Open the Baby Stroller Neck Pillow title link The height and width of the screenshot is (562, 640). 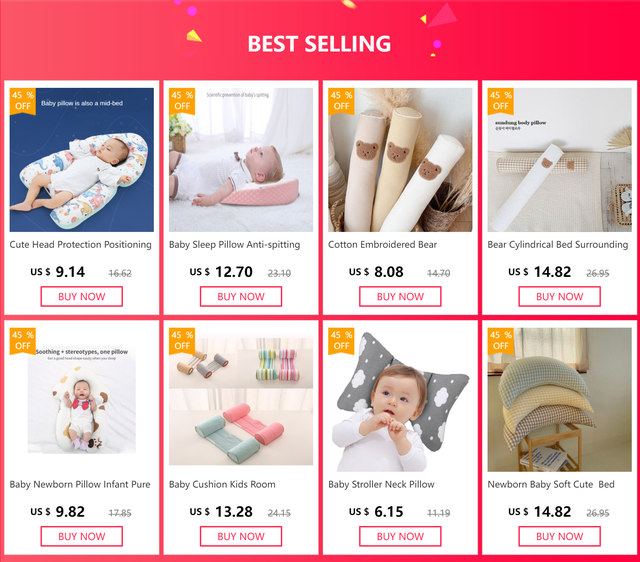381,484
